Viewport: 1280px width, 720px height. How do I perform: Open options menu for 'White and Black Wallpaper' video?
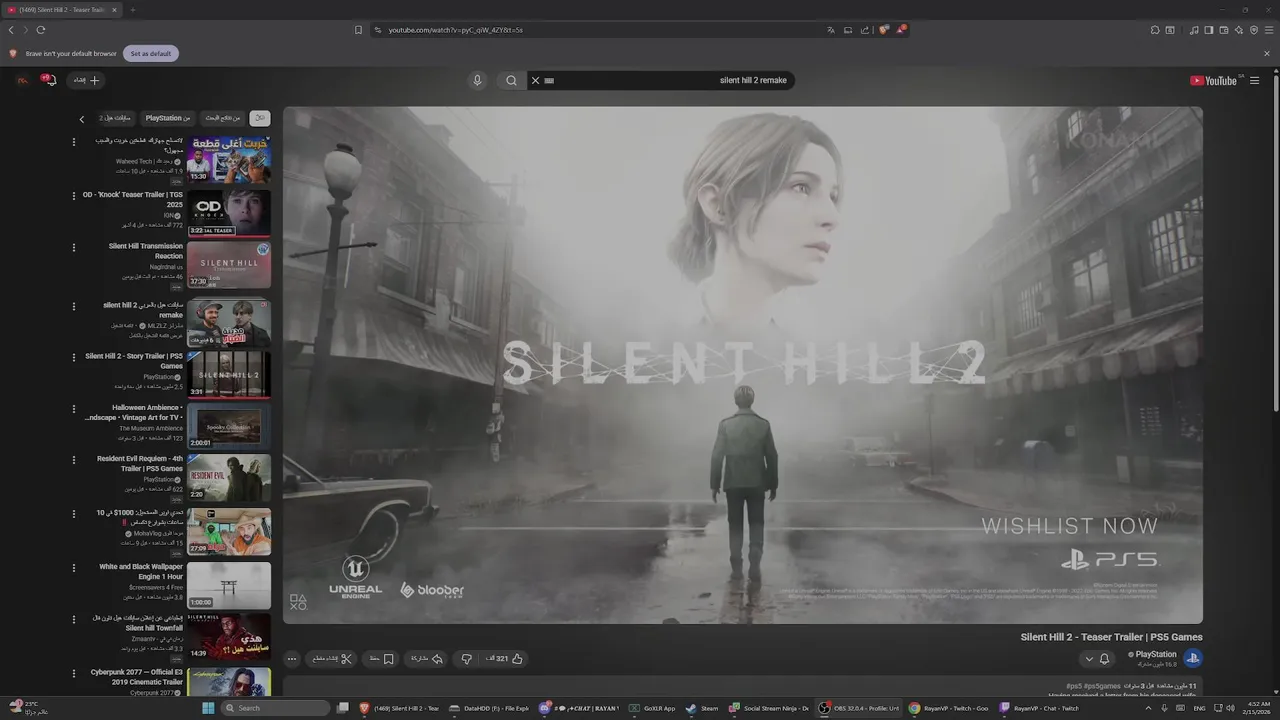(x=73, y=567)
